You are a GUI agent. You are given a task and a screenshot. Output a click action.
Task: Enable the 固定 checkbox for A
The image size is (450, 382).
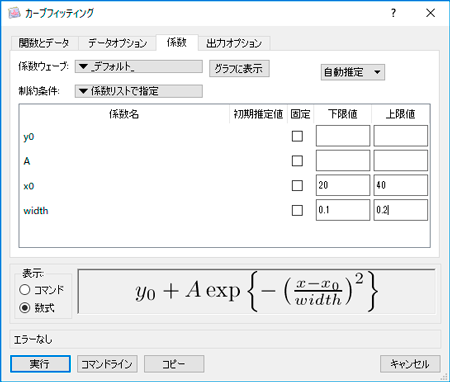[x=297, y=161]
